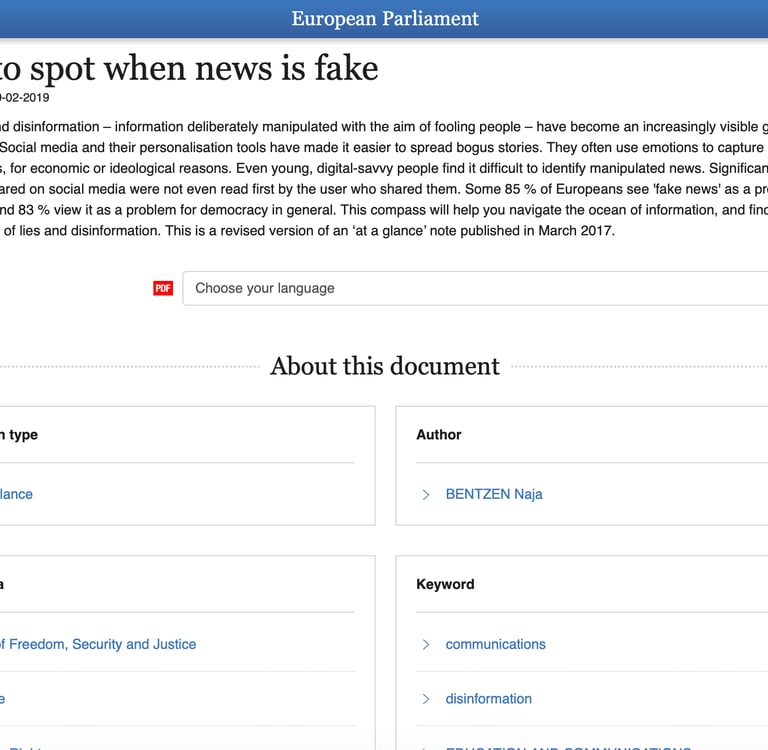Click the headline 'spot when news is fake'
This screenshot has width=768, height=750.
[x=204, y=69]
